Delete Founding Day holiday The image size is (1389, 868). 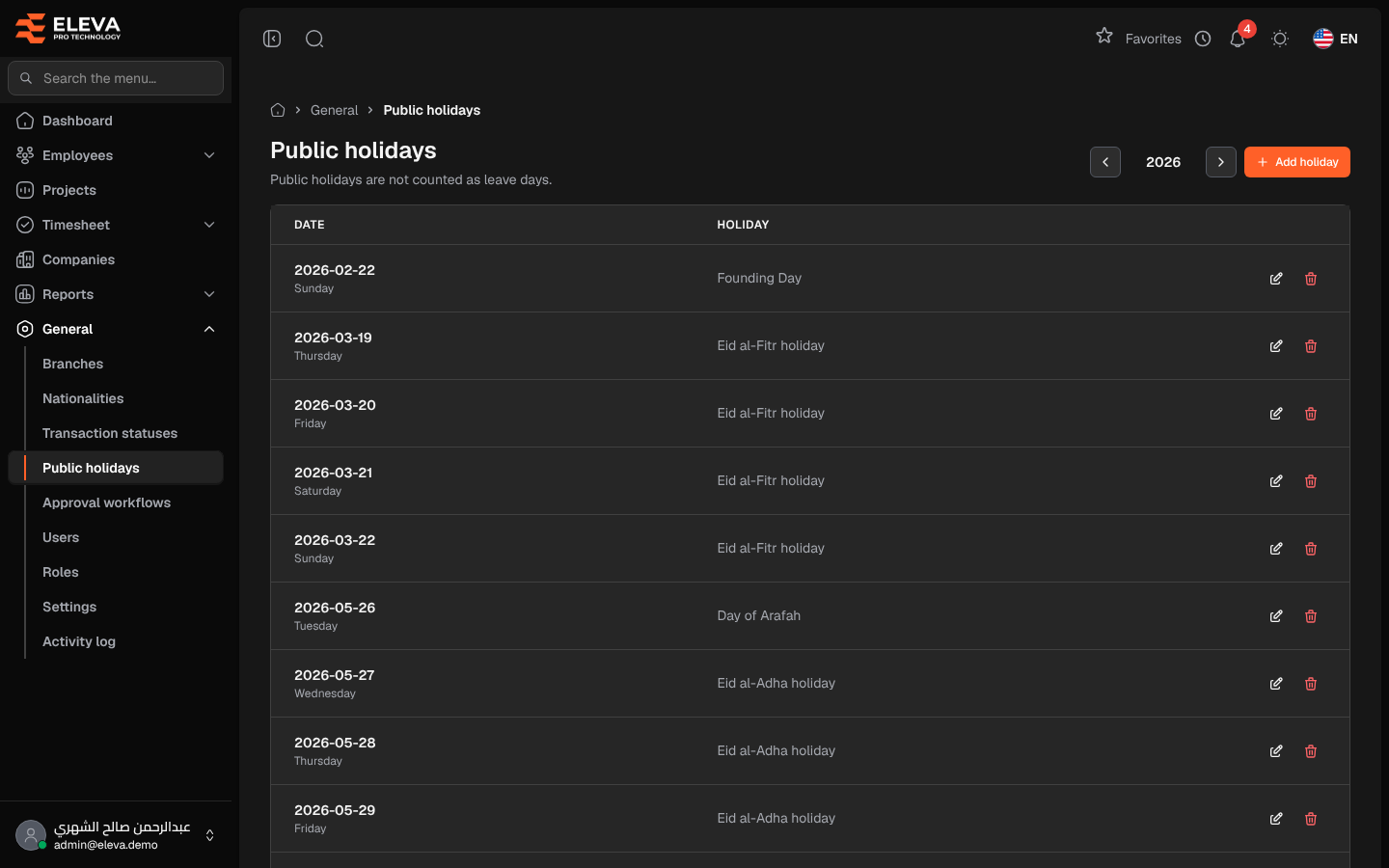tap(1311, 279)
